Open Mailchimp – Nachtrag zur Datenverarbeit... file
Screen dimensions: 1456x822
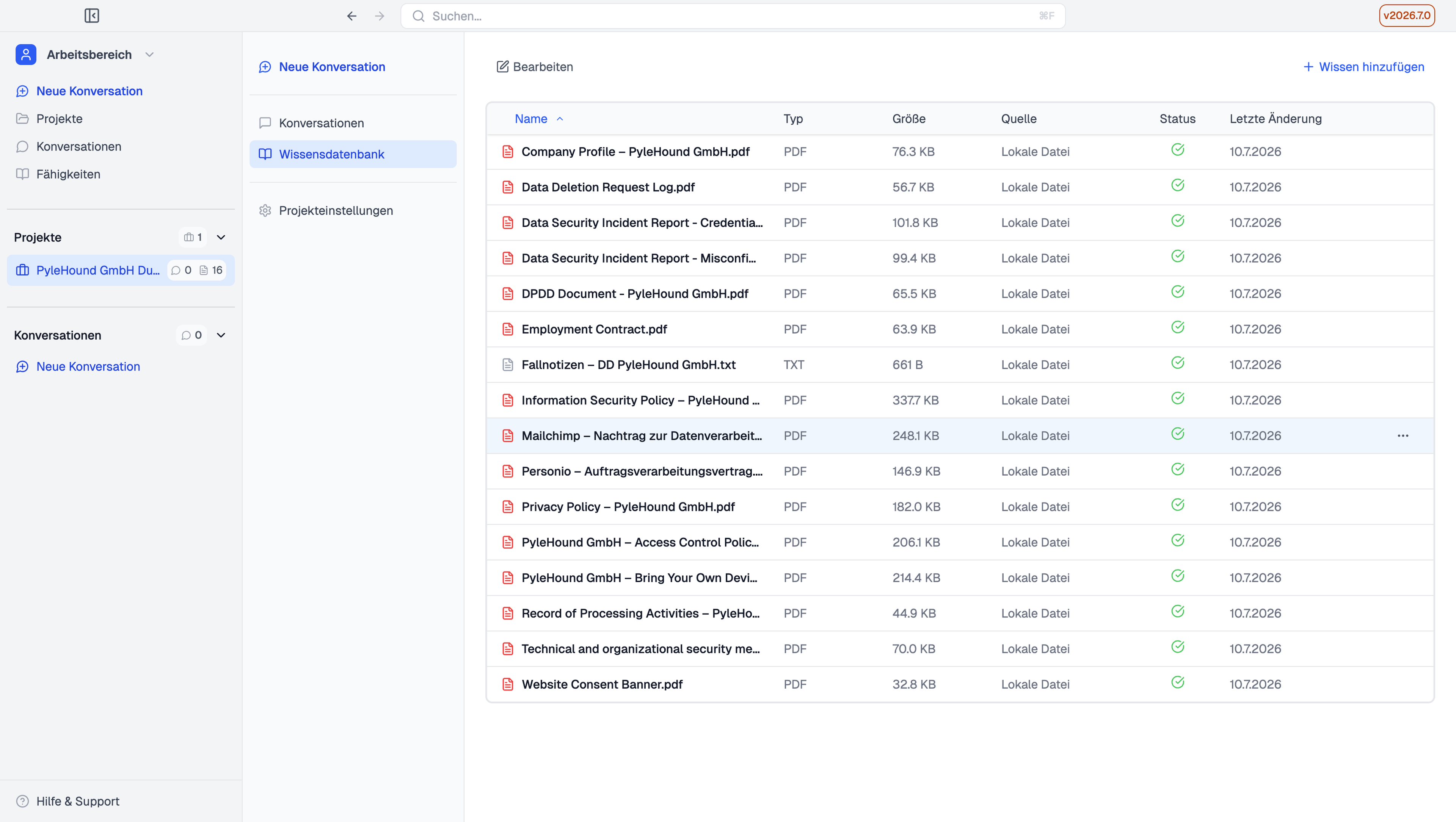642,435
